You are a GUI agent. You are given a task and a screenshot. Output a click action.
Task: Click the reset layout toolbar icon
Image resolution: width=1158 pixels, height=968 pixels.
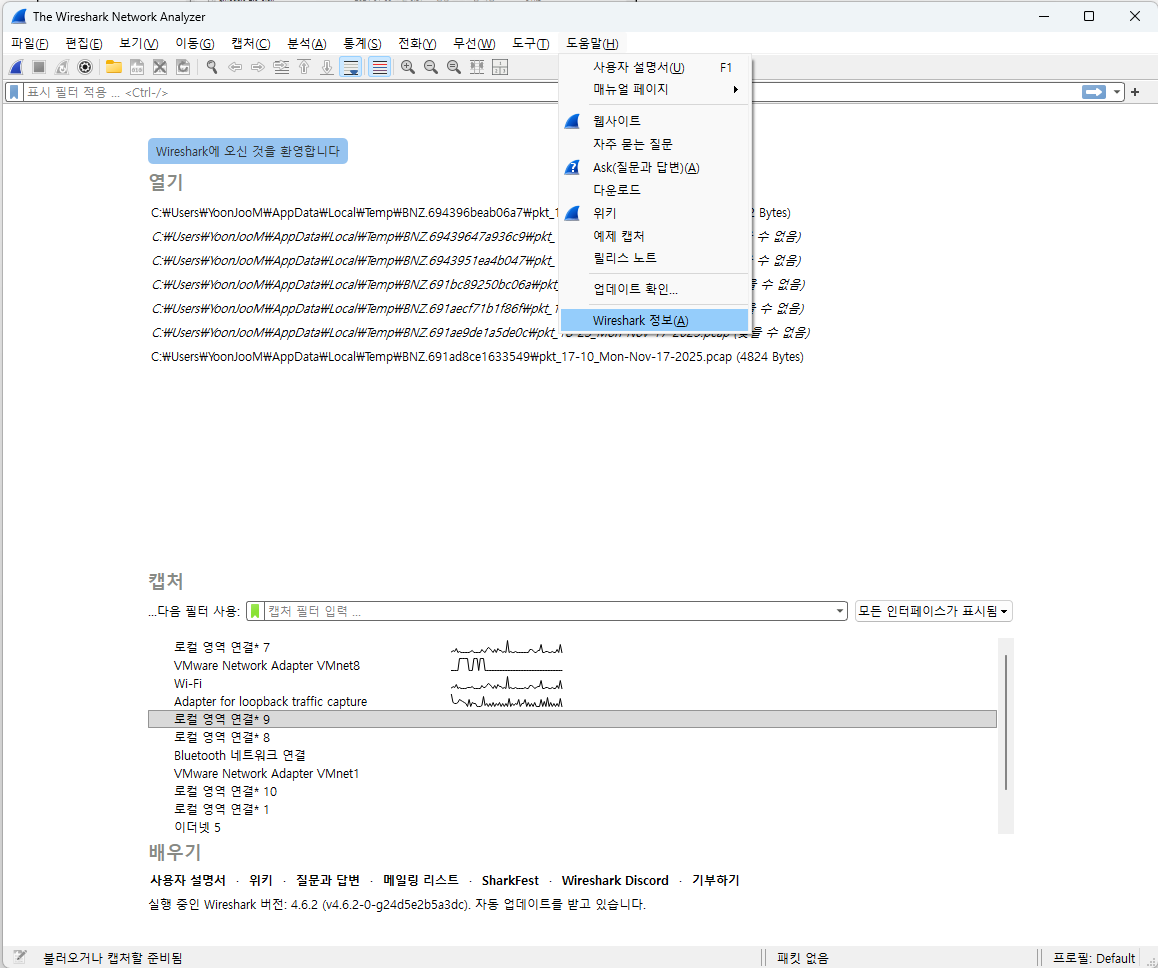pyautogui.click(x=500, y=67)
